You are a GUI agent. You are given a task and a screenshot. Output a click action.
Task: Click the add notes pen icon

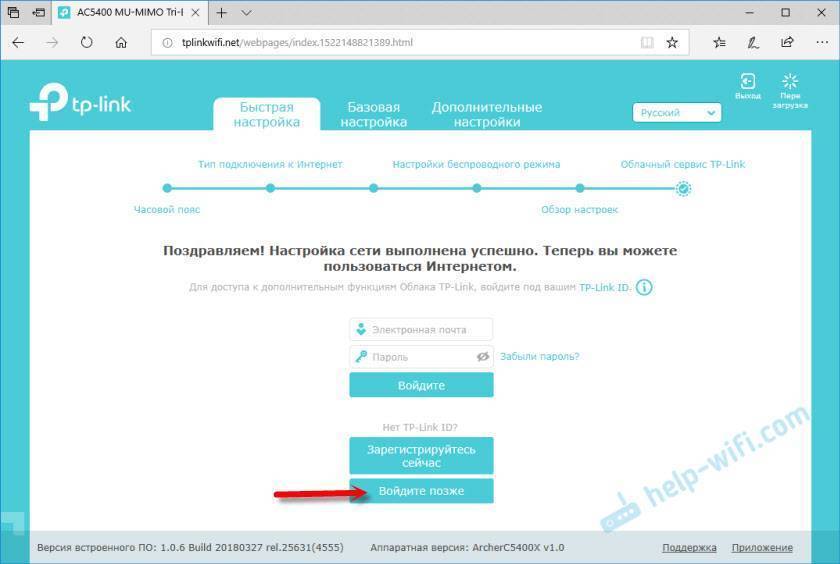tap(753, 42)
